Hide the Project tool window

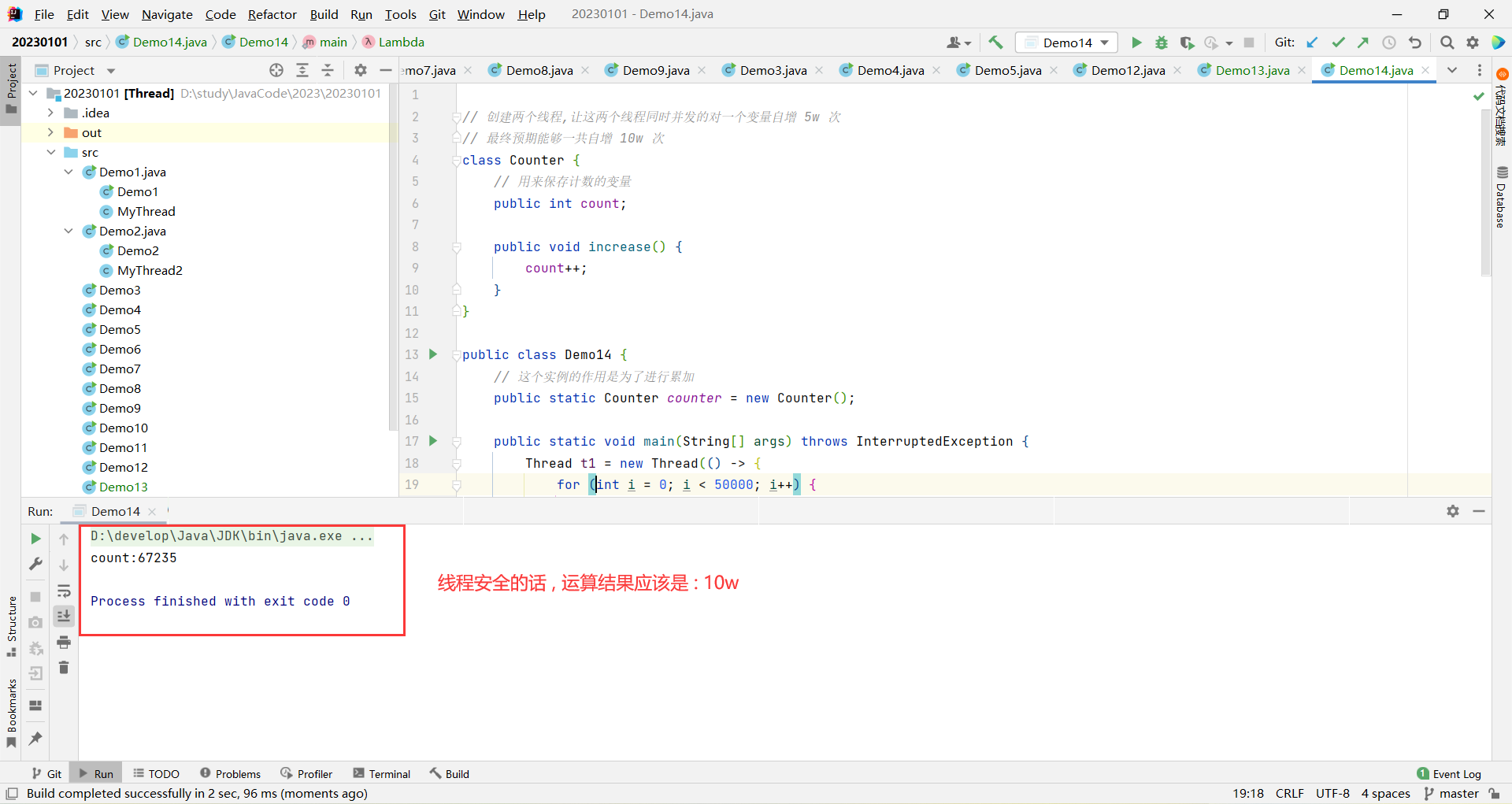coord(386,70)
